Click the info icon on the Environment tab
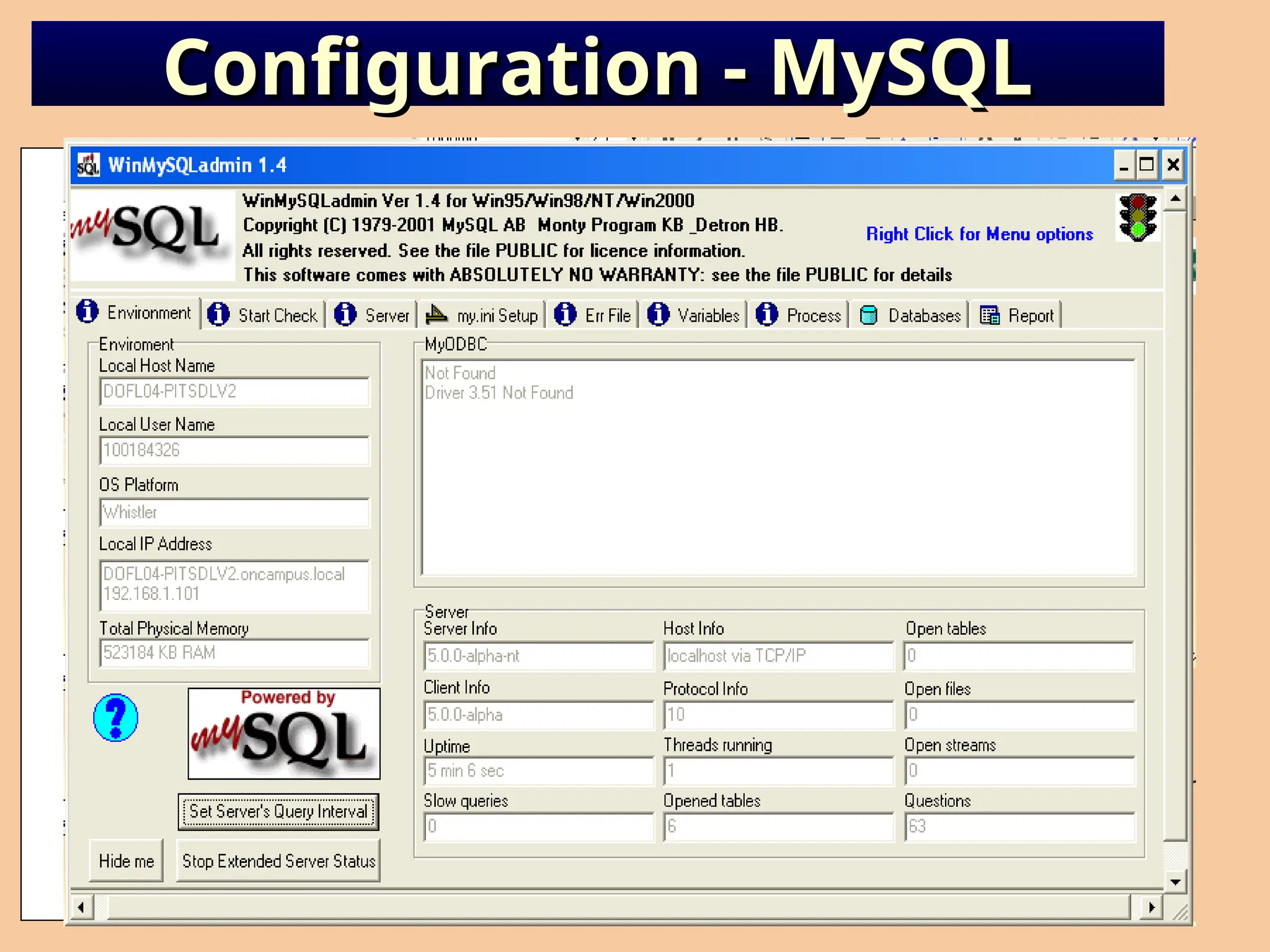The image size is (1270, 952). coord(87,312)
